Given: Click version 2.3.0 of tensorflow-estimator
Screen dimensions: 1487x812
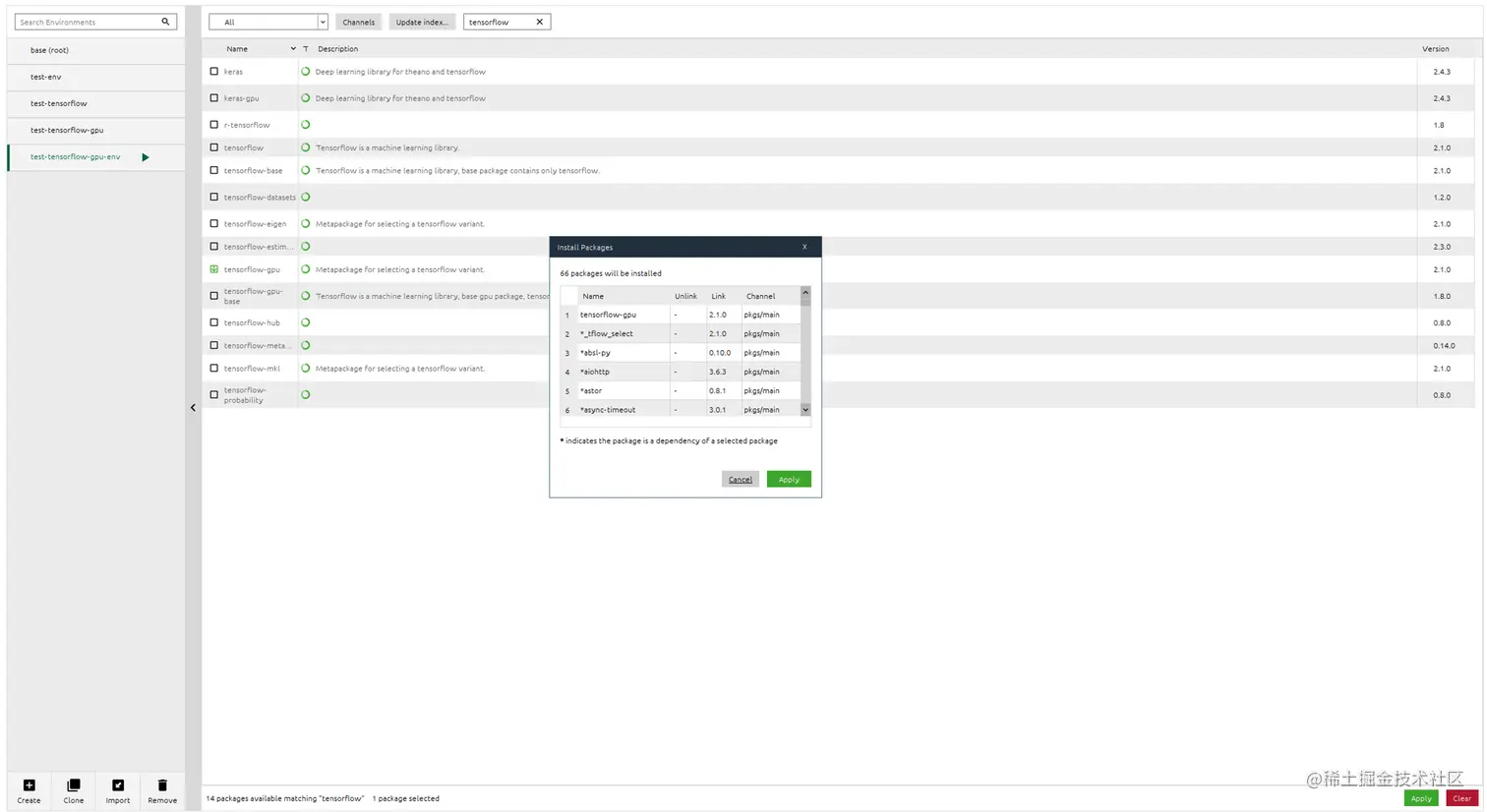Looking at the screenshot, I should click(1442, 247).
